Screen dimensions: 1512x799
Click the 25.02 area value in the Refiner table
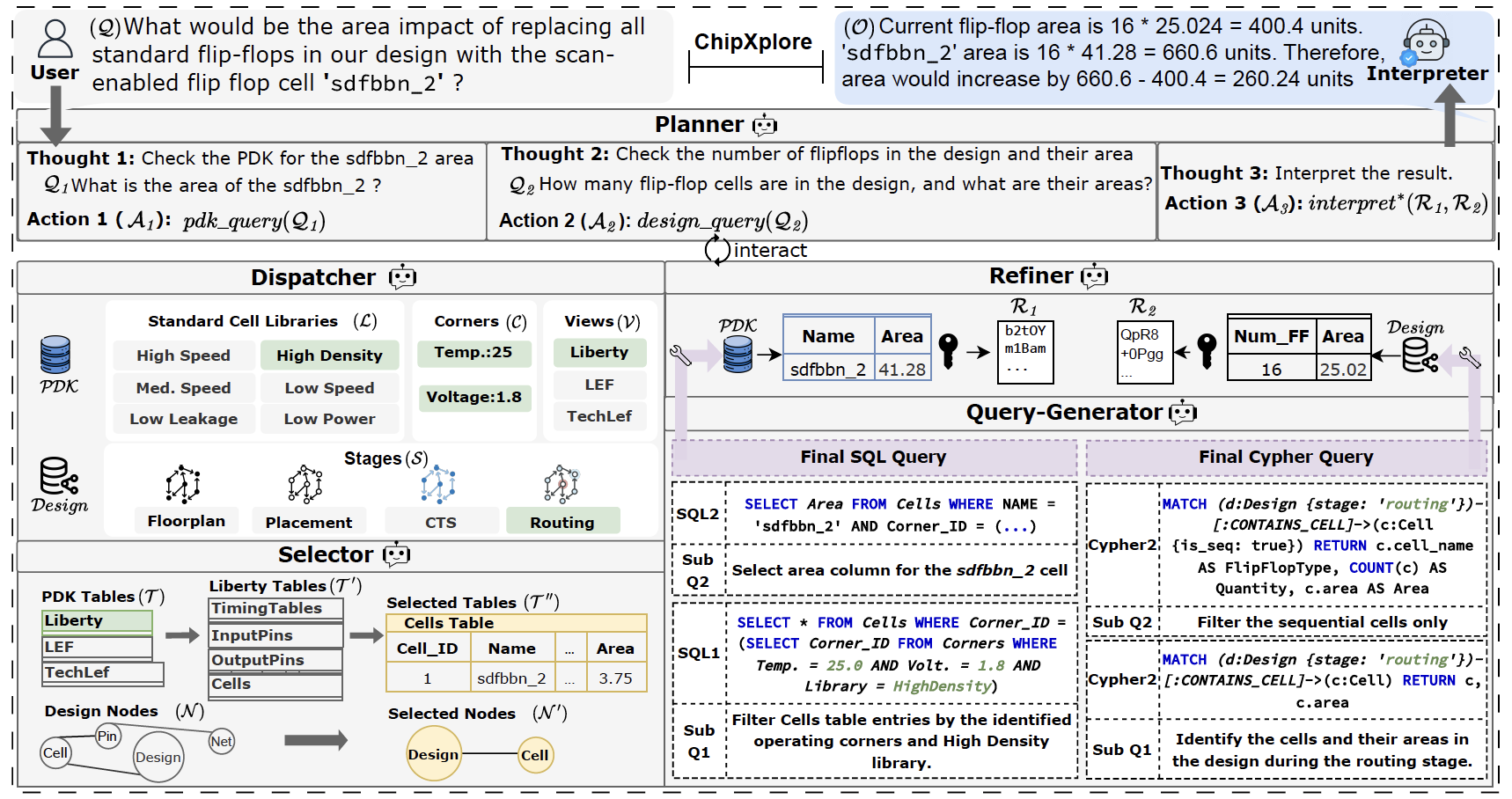(x=1343, y=370)
